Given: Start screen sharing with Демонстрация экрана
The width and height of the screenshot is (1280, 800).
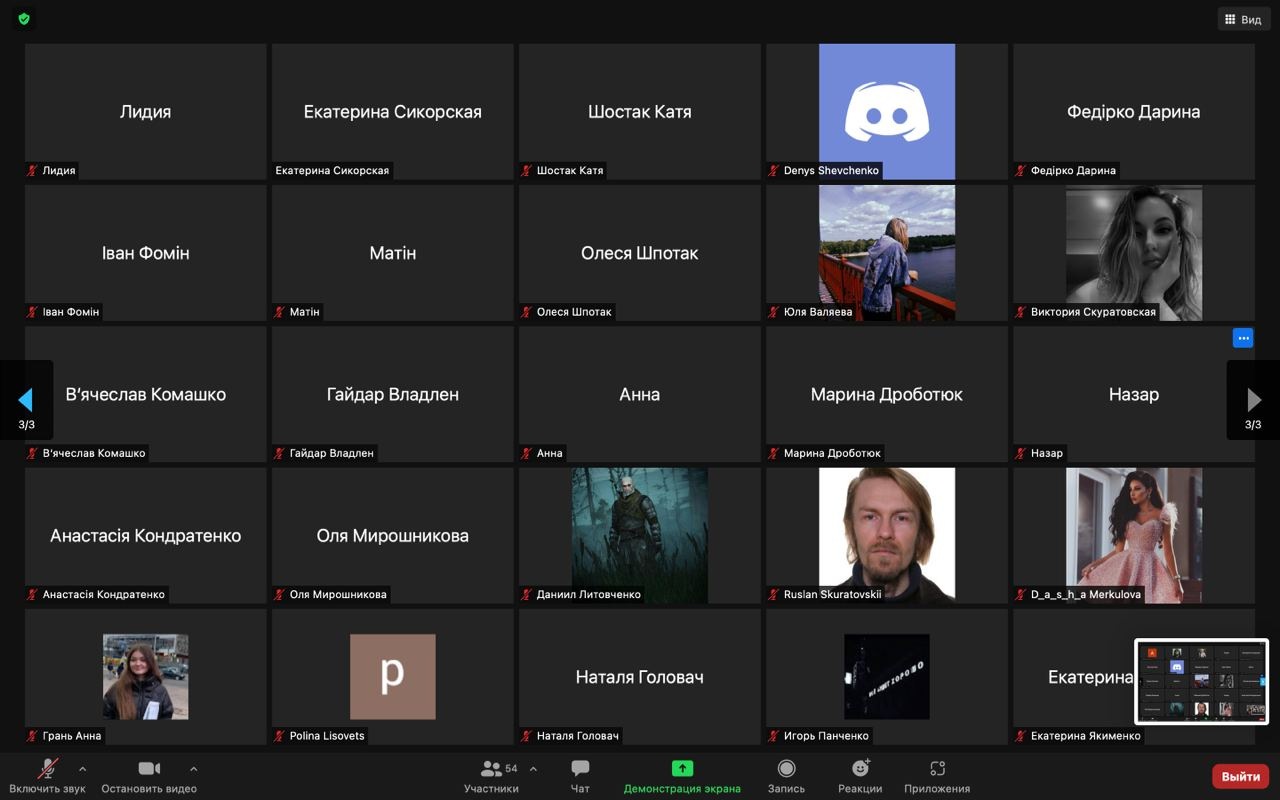Looking at the screenshot, I should (682, 776).
